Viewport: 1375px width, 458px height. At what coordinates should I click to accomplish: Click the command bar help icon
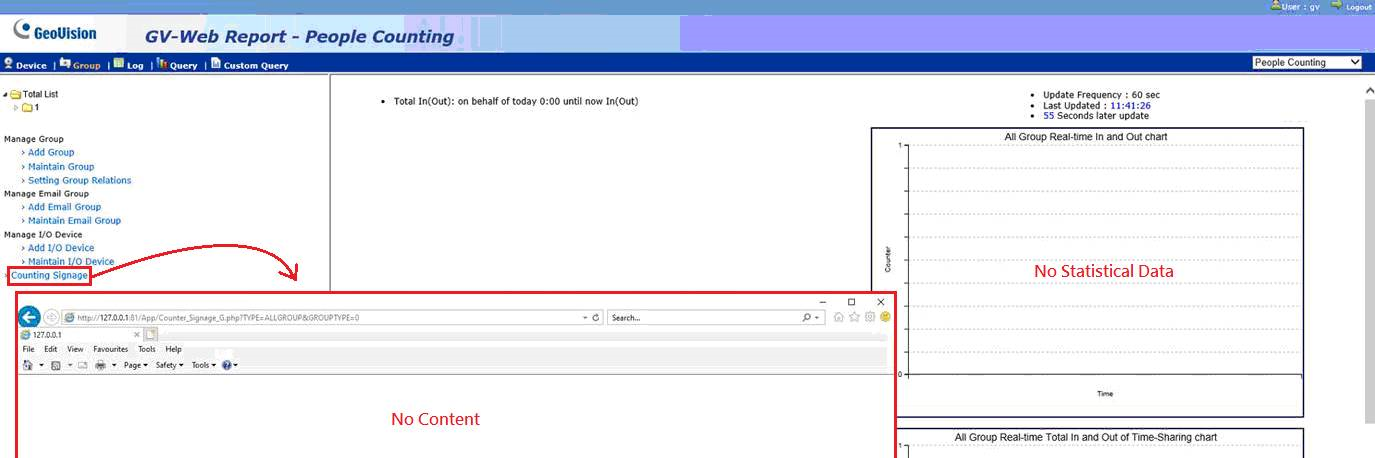[227, 365]
